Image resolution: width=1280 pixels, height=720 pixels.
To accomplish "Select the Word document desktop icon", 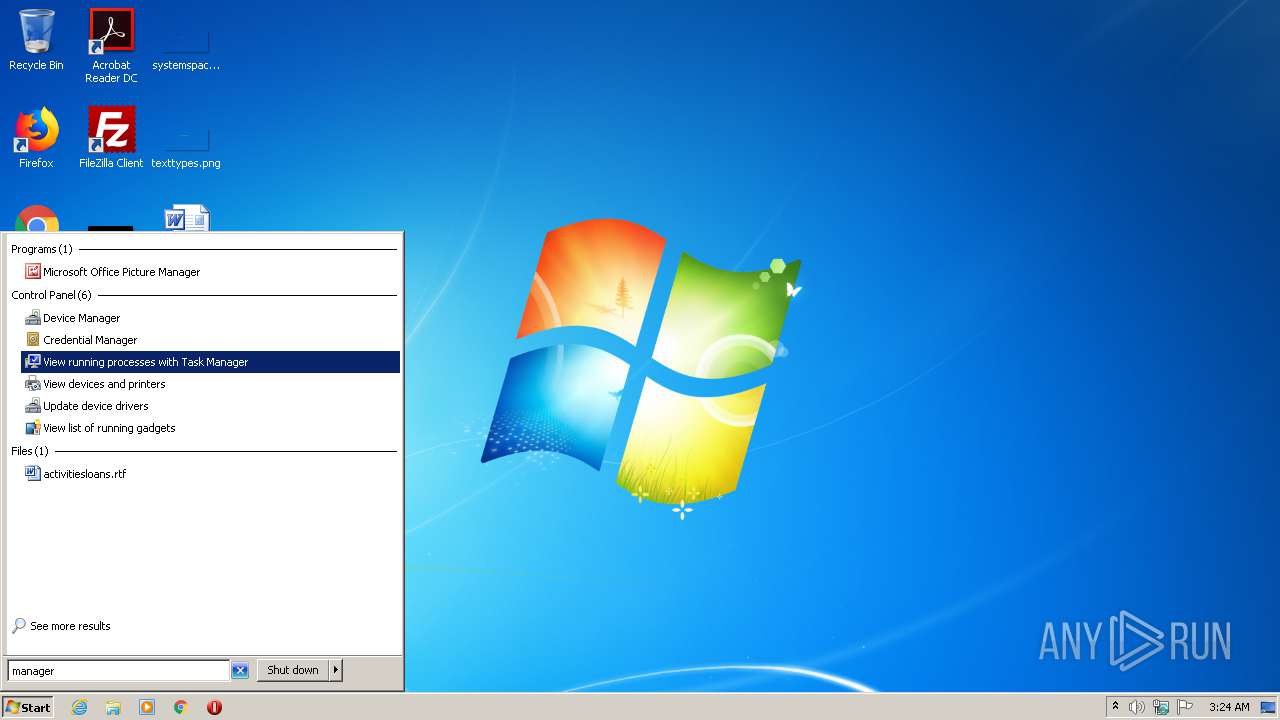I will tap(186, 218).
